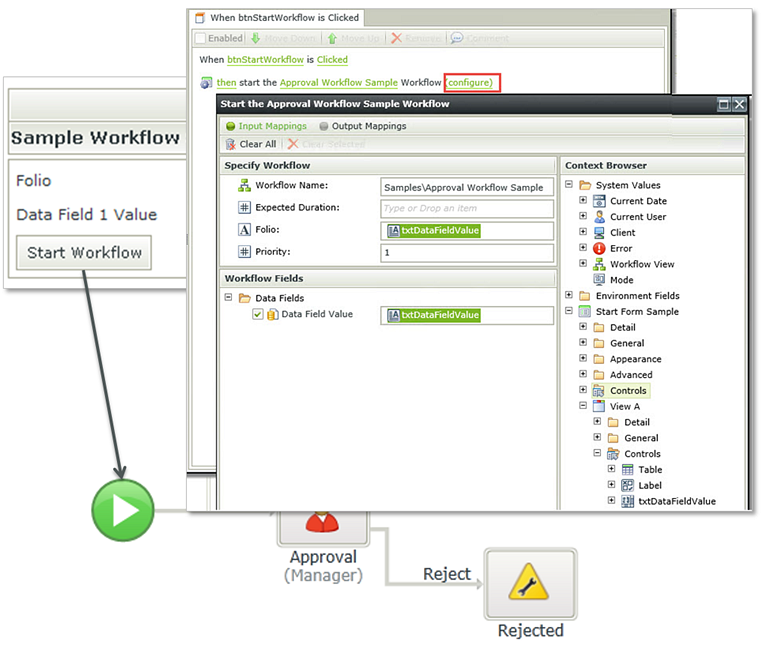Click the then rule link
Image resolution: width=769 pixels, height=645 pixels.
pos(226,83)
